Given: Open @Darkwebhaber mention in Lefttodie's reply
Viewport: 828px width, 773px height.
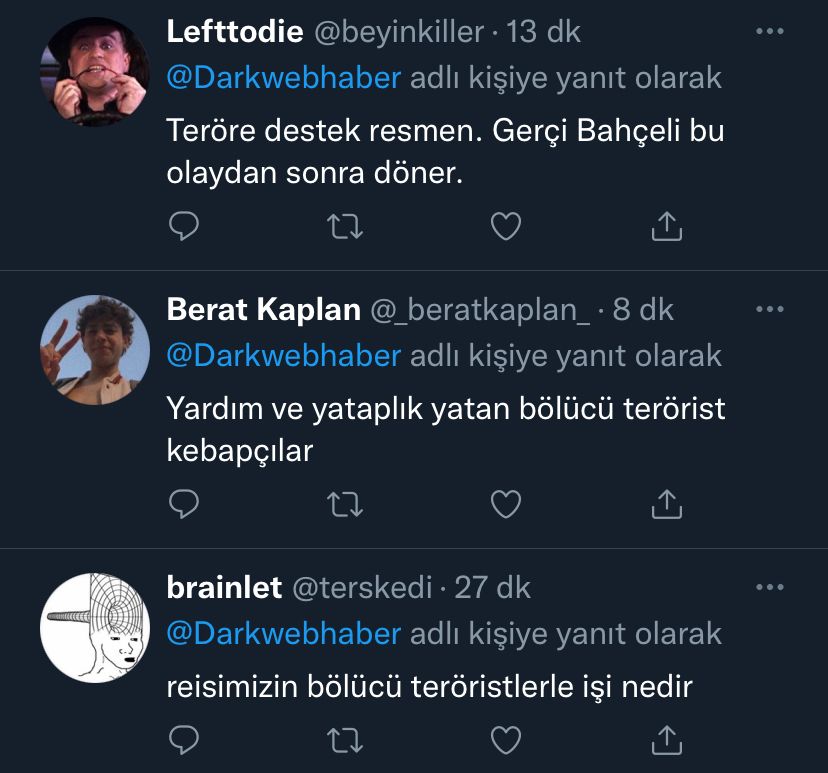Looking at the screenshot, I should pyautogui.click(x=283, y=78).
